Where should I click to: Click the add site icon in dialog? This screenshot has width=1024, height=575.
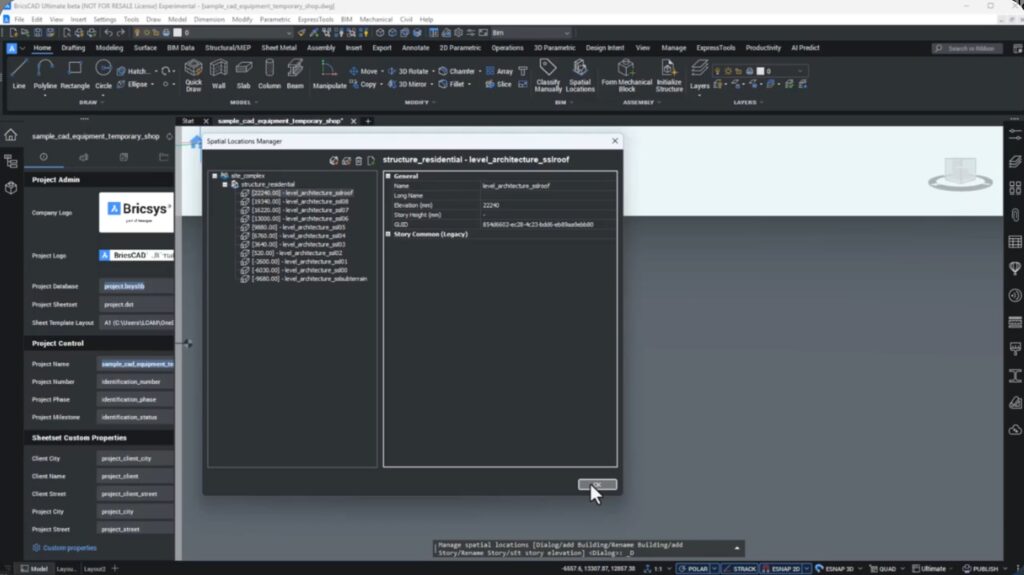[x=334, y=161]
